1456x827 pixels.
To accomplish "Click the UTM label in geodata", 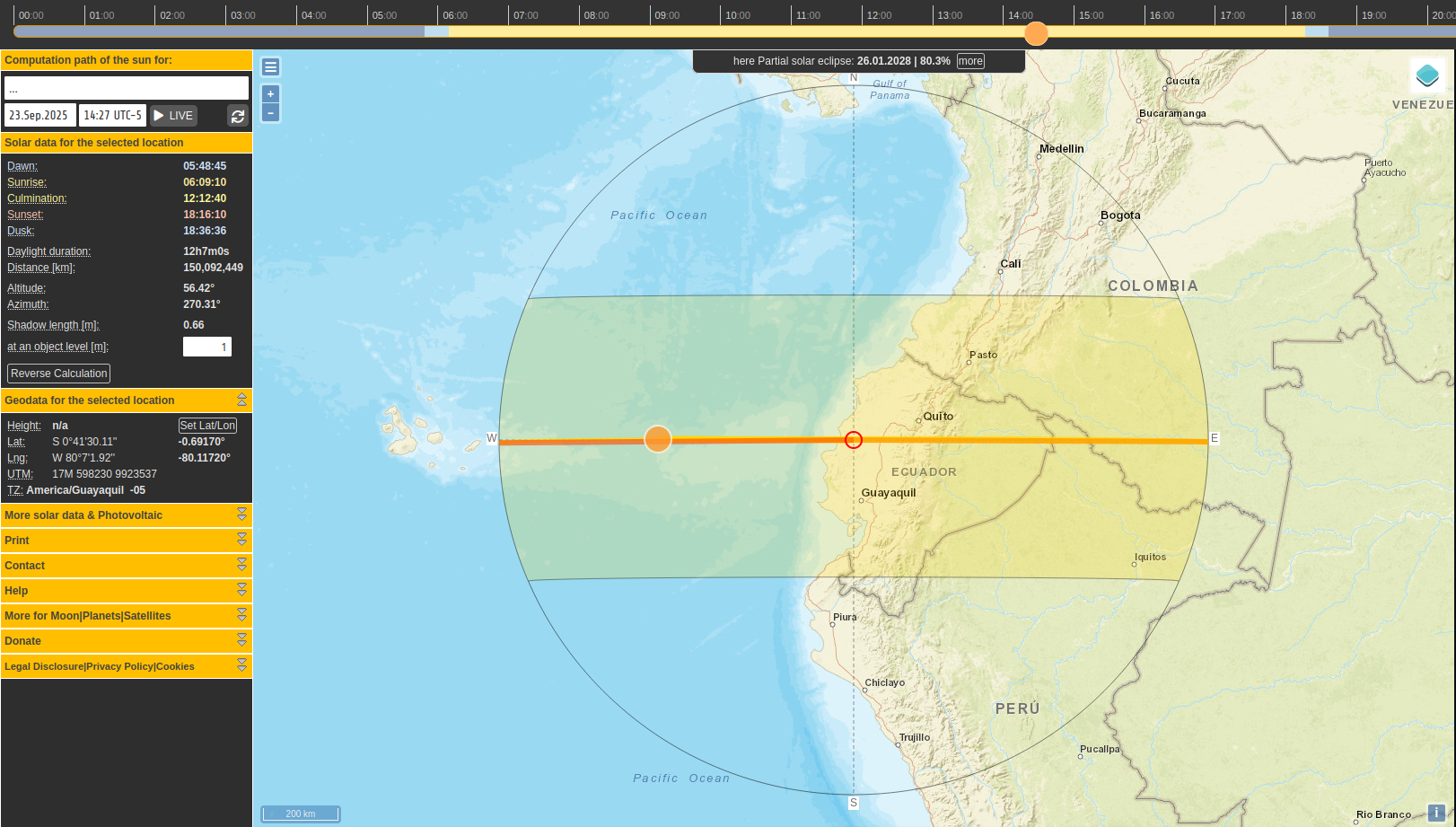I will (20, 474).
